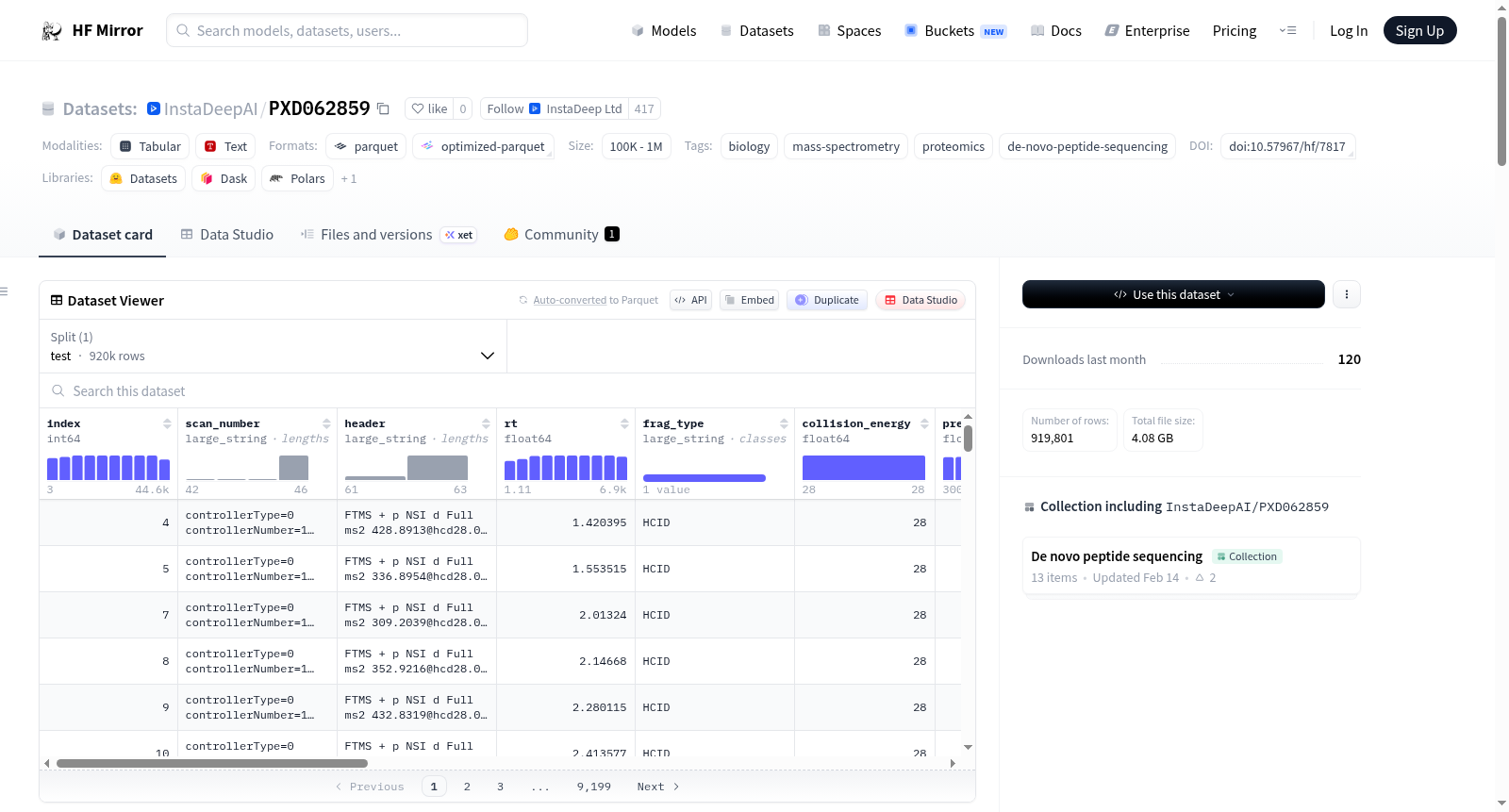
Task: Click the HF Mirror logo icon
Action: pos(52,31)
